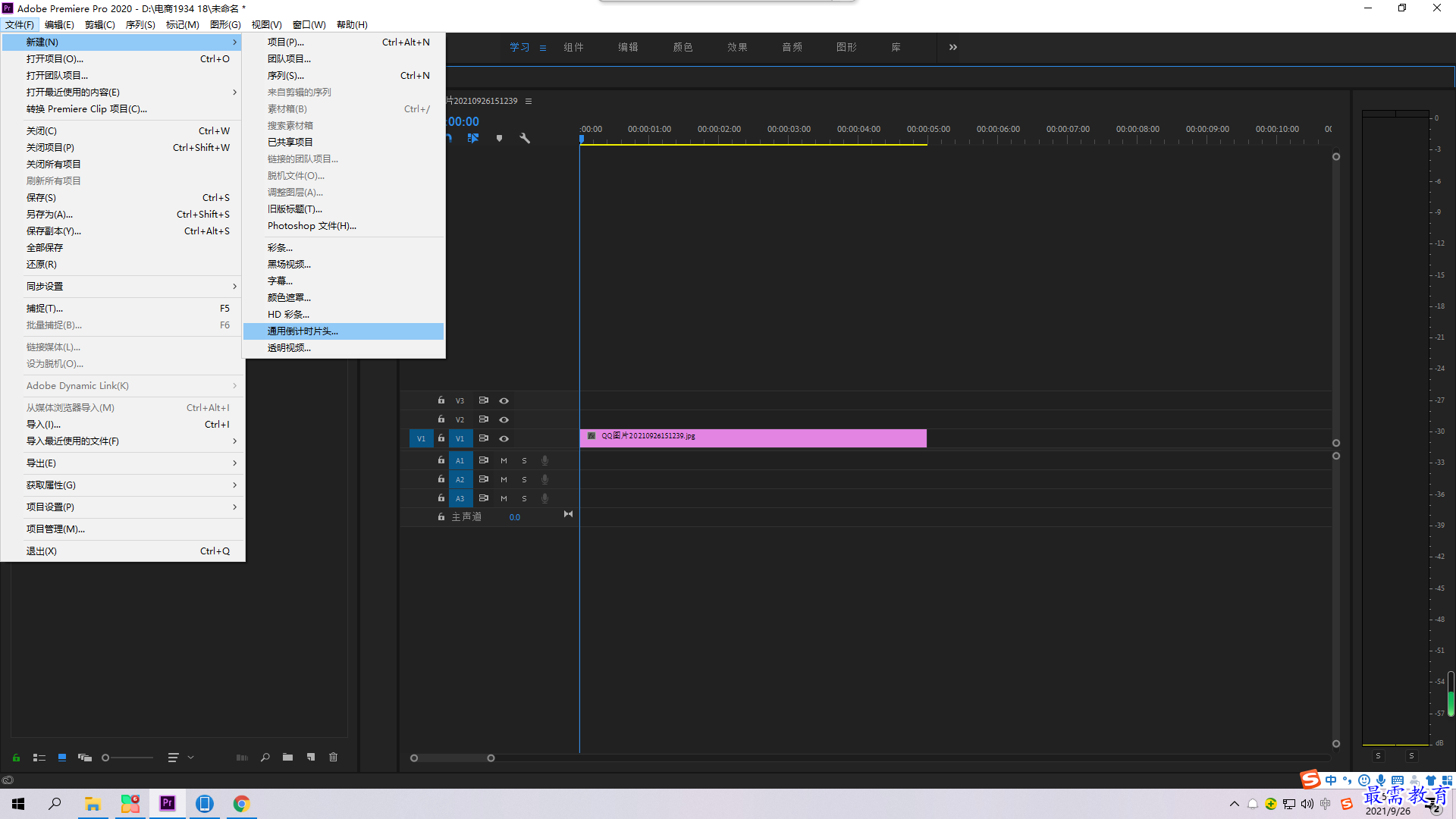Mute the A1 audio track
This screenshot has height=819, width=1456.
click(x=504, y=460)
